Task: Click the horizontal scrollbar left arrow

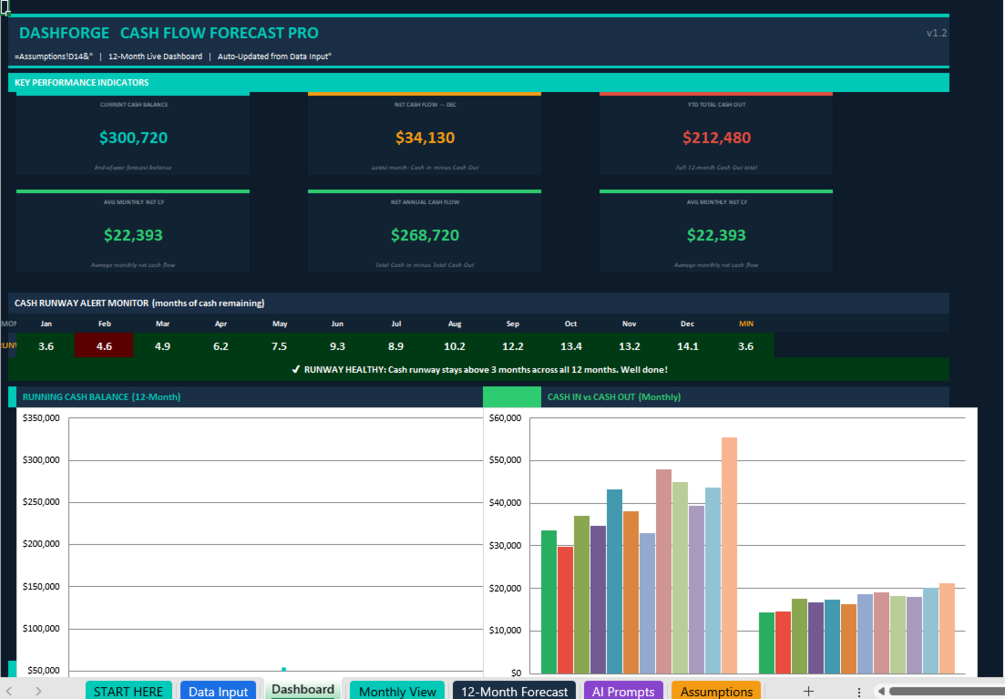Action: [882, 691]
